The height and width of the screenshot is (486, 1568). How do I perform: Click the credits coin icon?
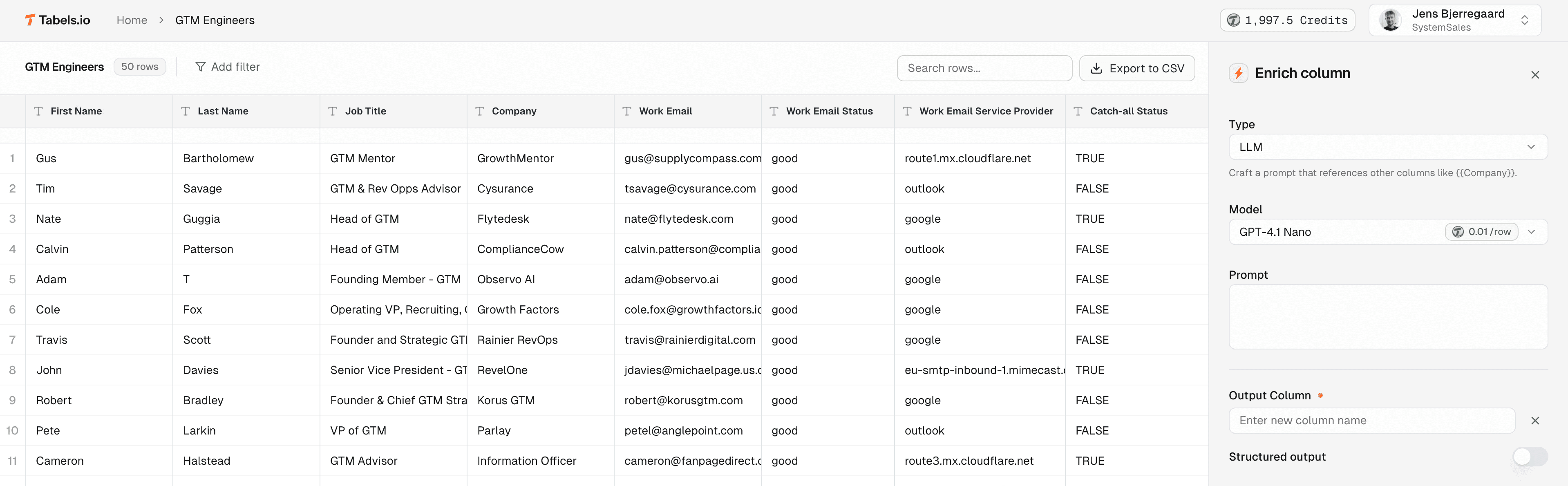click(1233, 20)
